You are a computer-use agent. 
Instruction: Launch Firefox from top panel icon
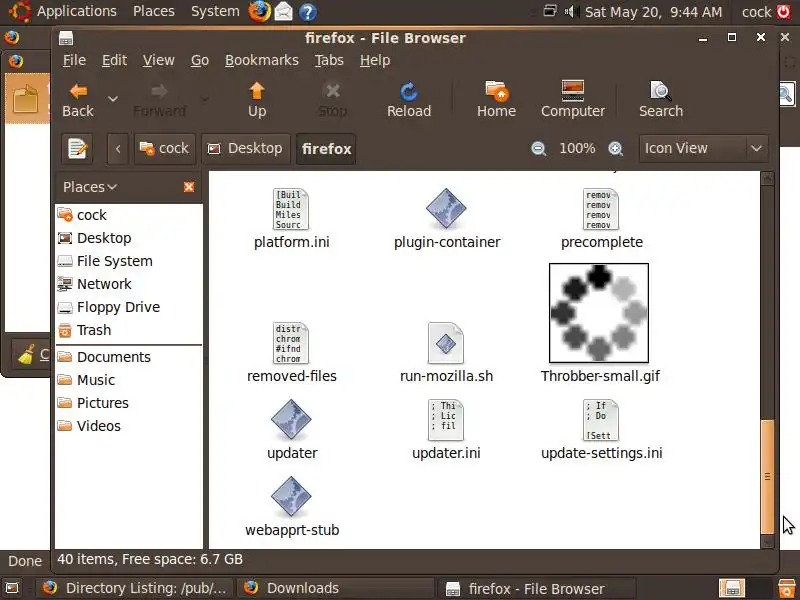pyautogui.click(x=259, y=11)
